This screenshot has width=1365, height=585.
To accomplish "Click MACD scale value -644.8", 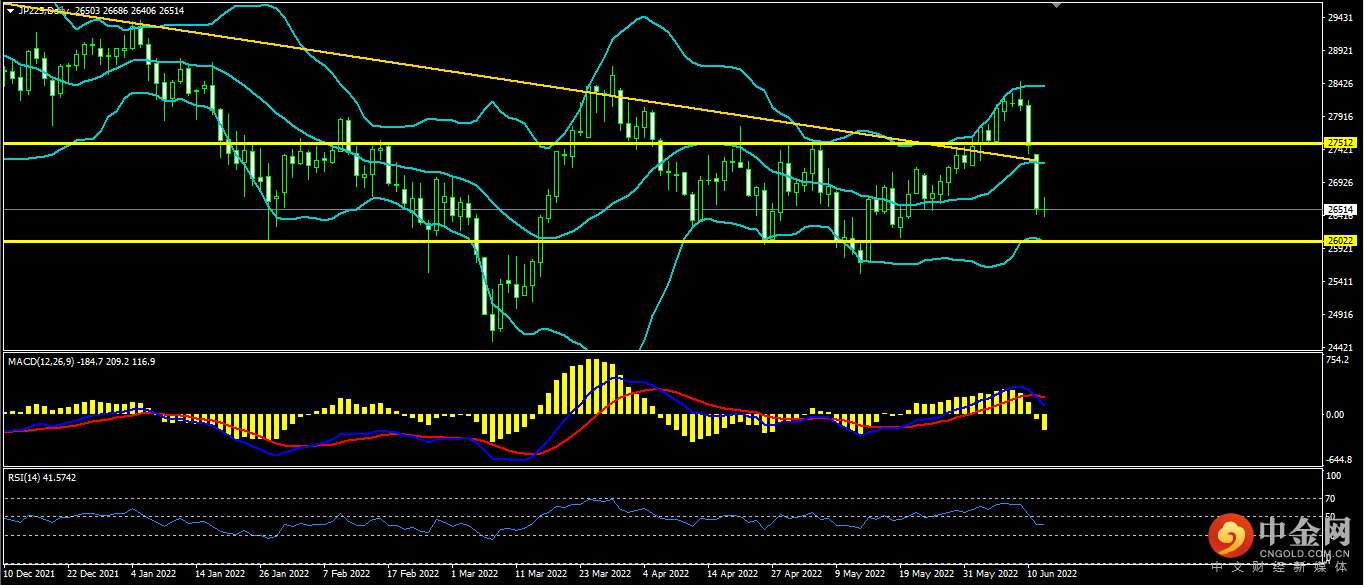I will [1339, 461].
